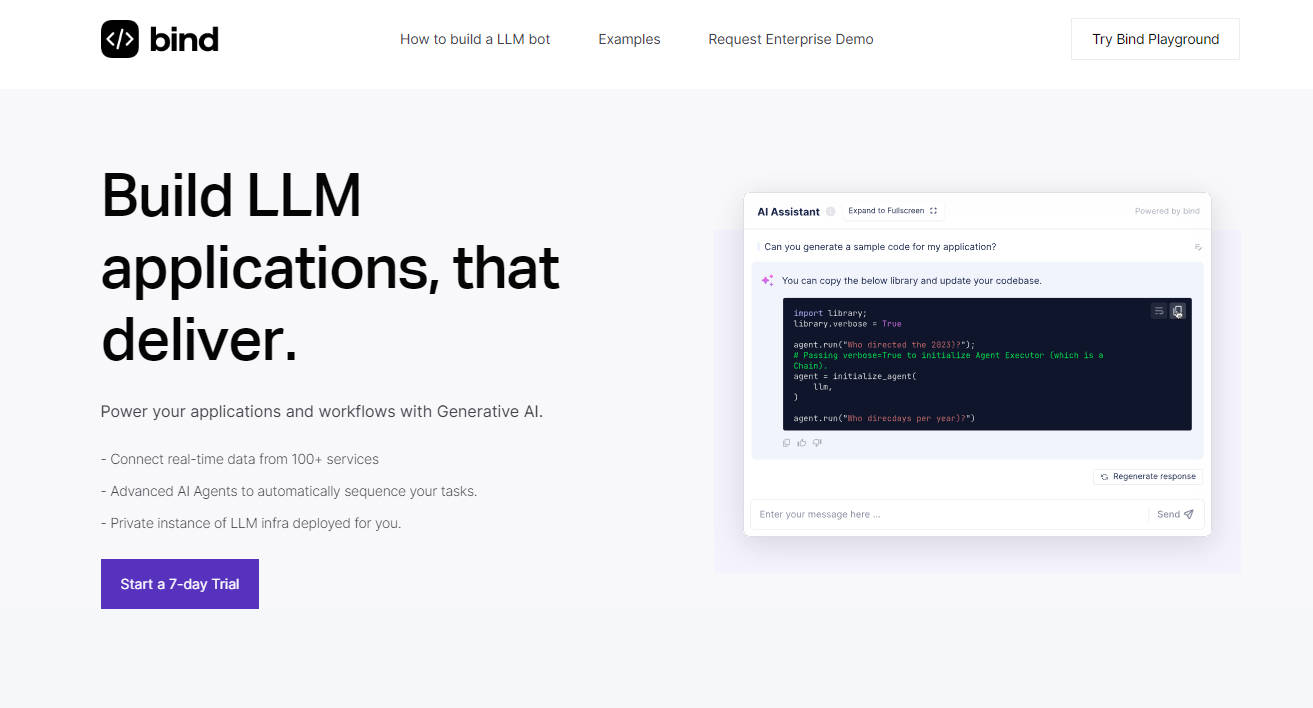Click the 'library.verbose = True' code line

click(847, 324)
